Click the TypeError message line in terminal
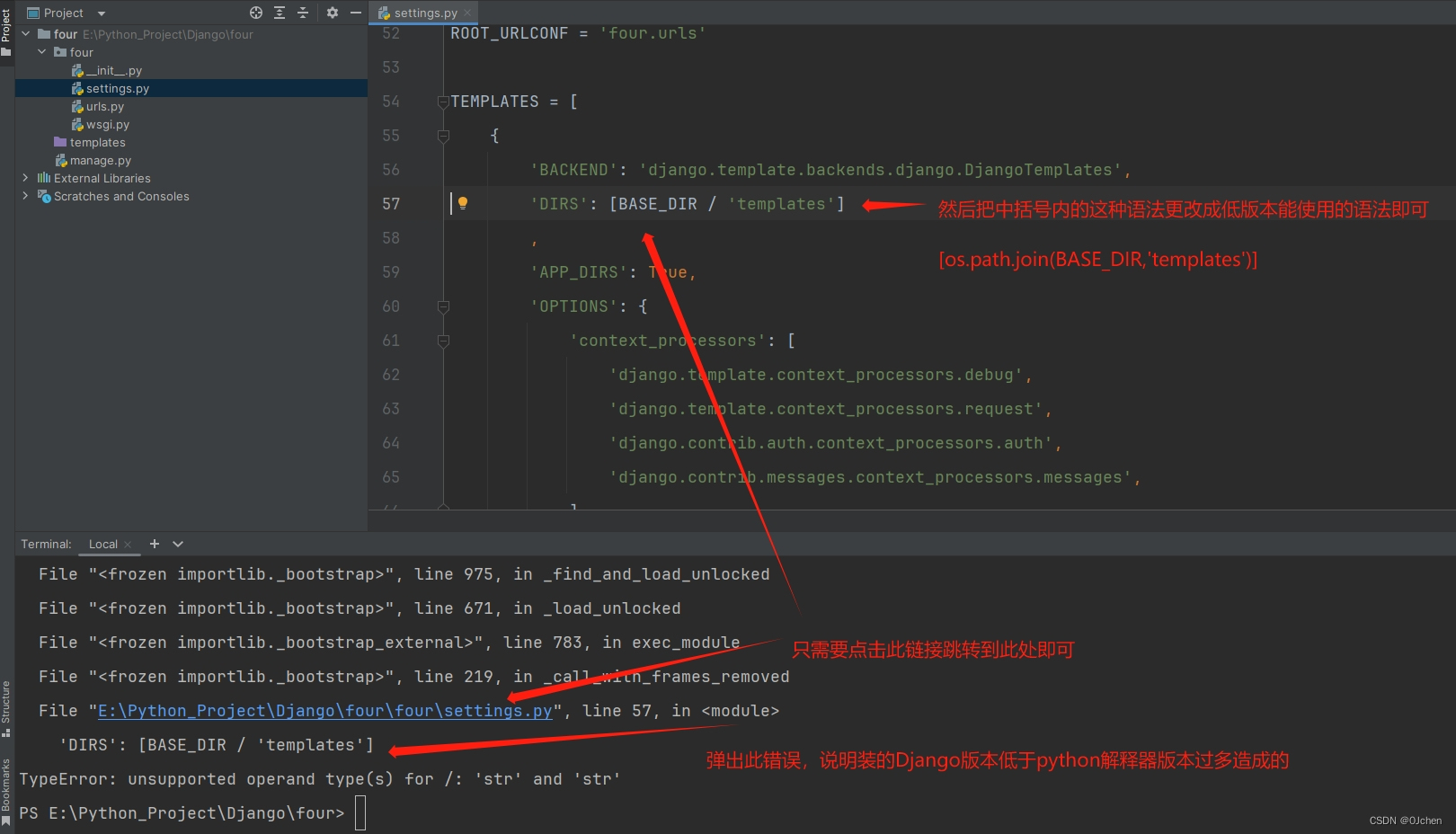The height and width of the screenshot is (834, 1456). [x=320, y=779]
